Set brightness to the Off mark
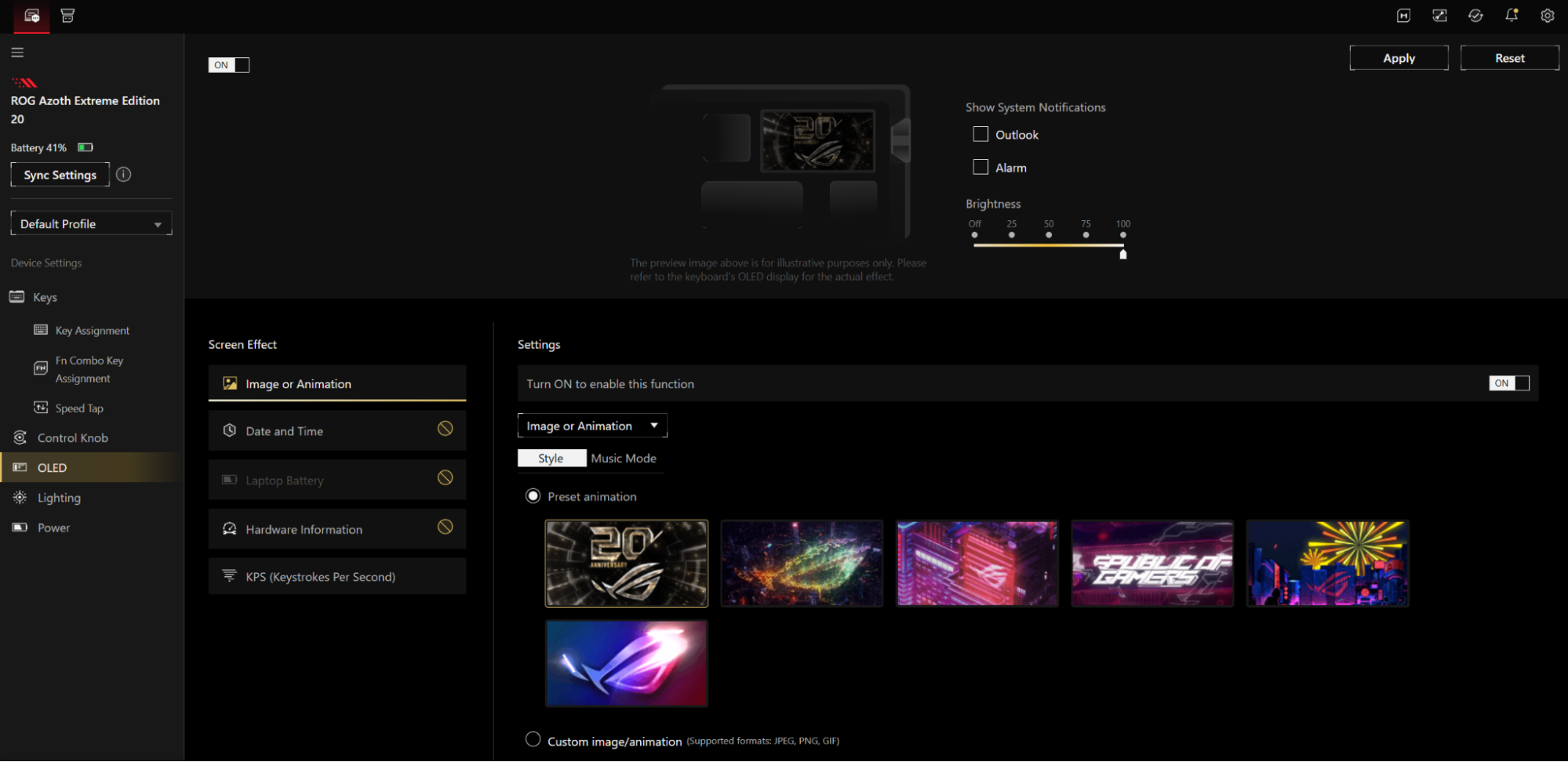This screenshot has width=1568, height=762. click(974, 234)
